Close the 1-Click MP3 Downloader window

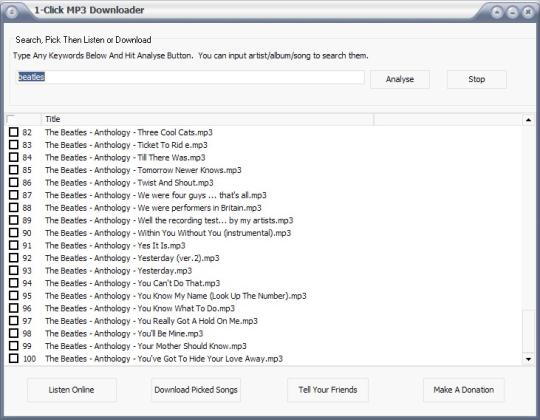point(528,13)
